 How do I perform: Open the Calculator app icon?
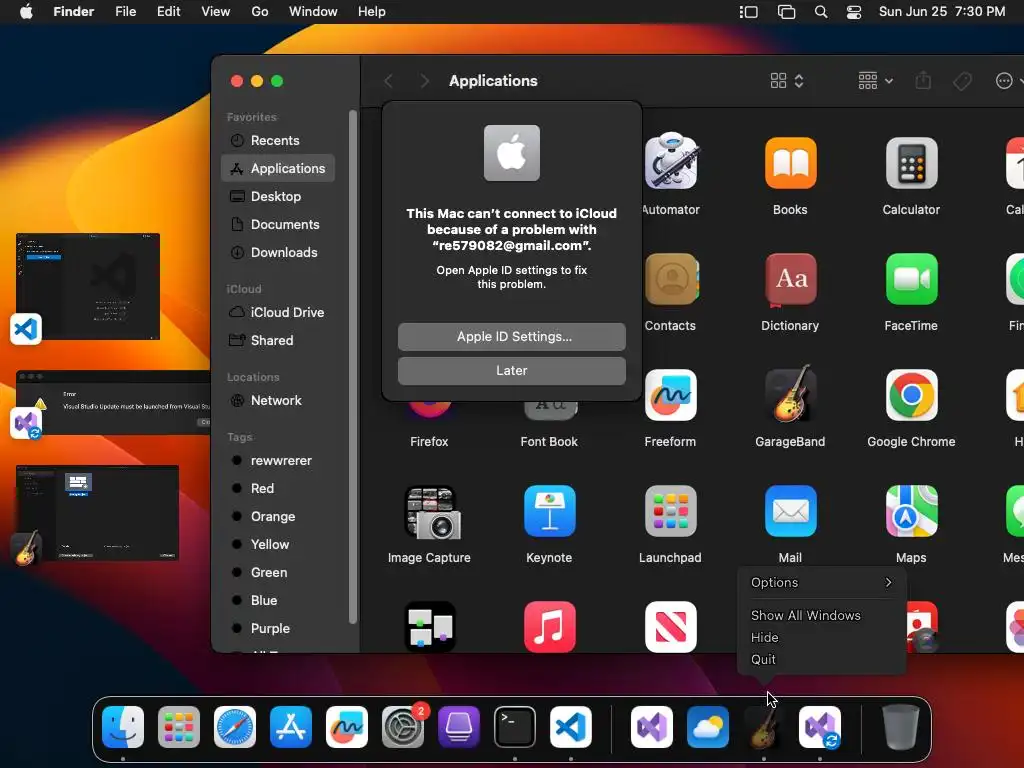[x=911, y=163]
